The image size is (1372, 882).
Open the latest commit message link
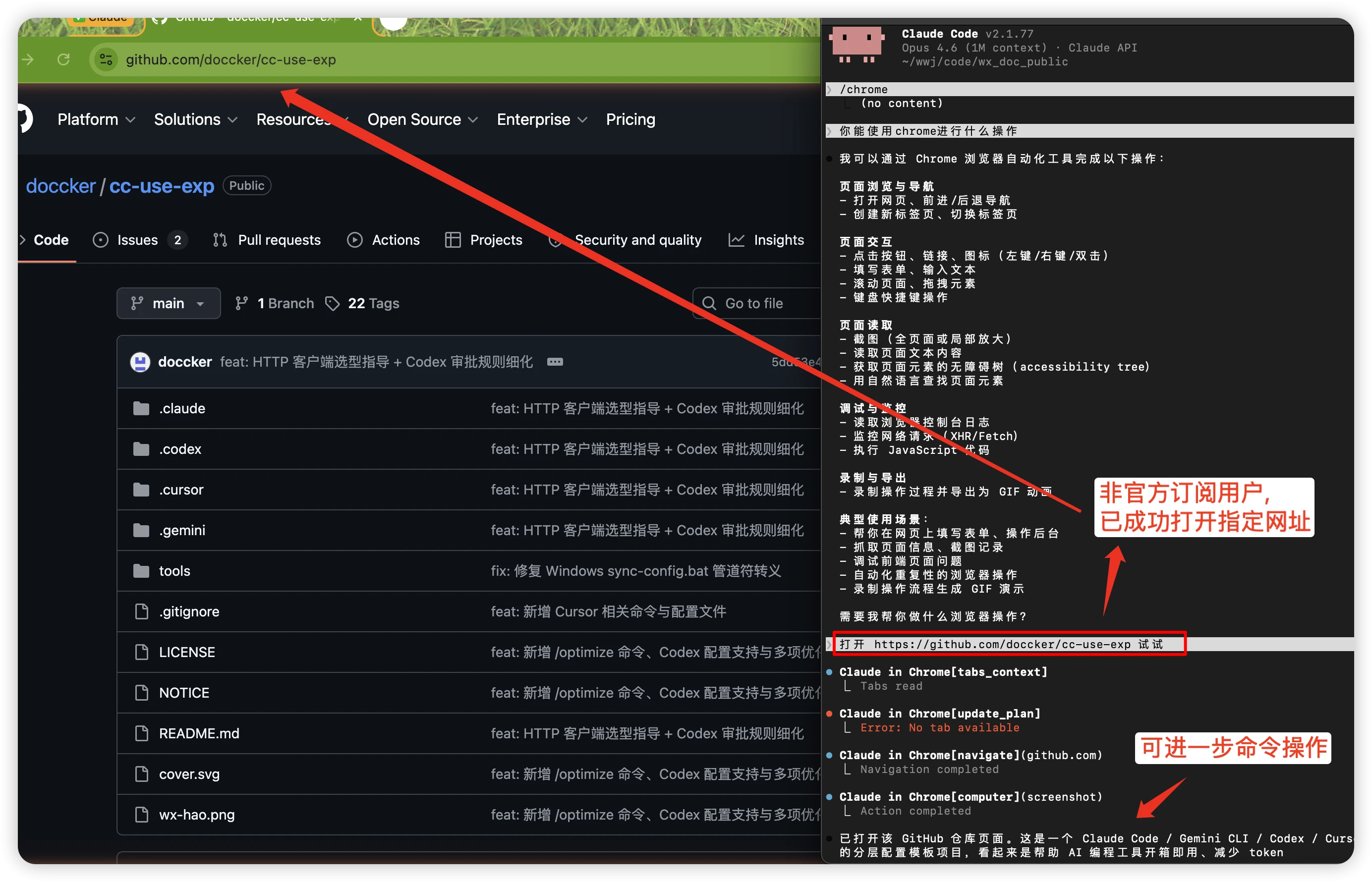tap(376, 362)
